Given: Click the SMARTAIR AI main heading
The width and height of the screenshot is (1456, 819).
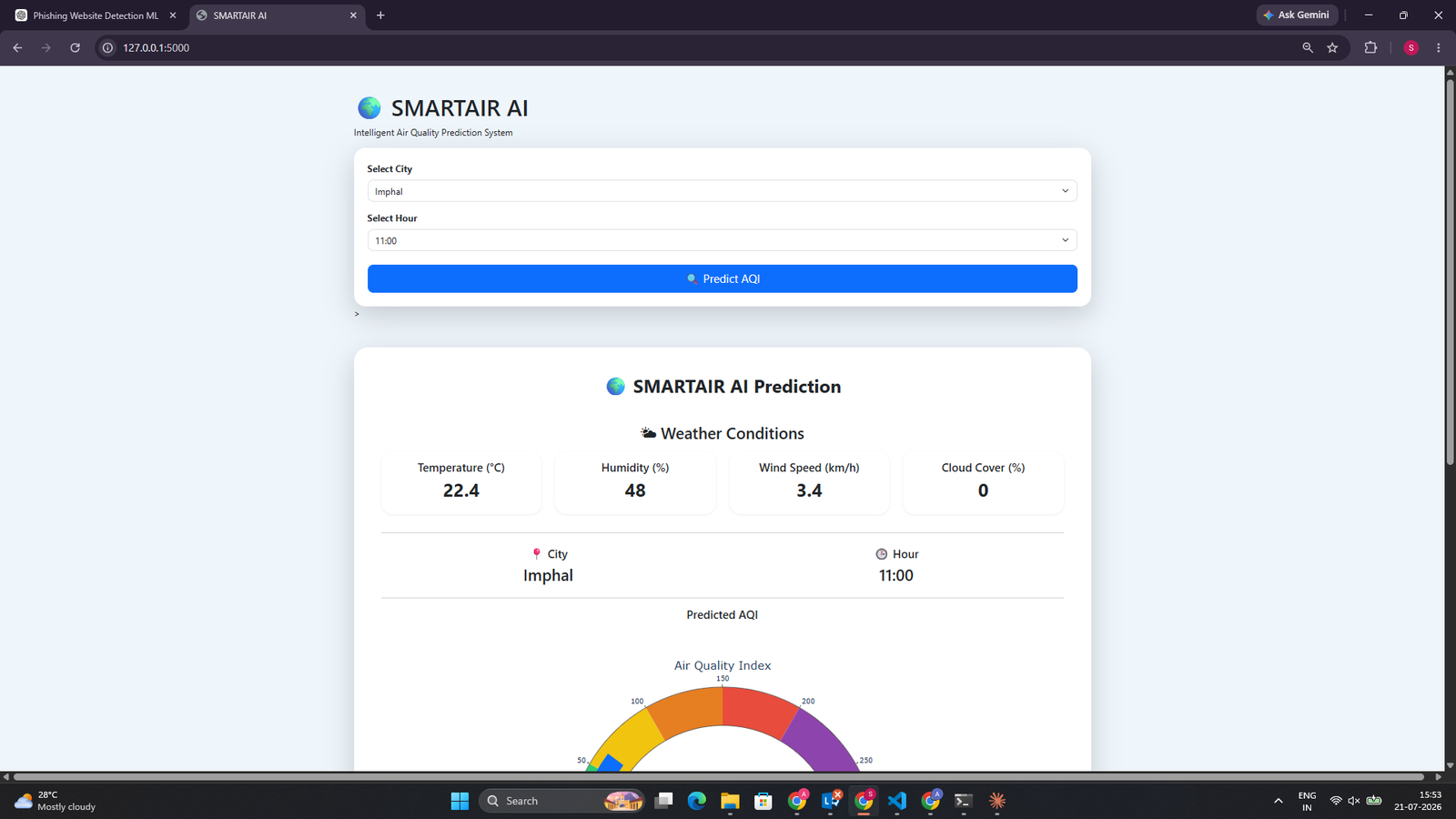Looking at the screenshot, I should (459, 108).
